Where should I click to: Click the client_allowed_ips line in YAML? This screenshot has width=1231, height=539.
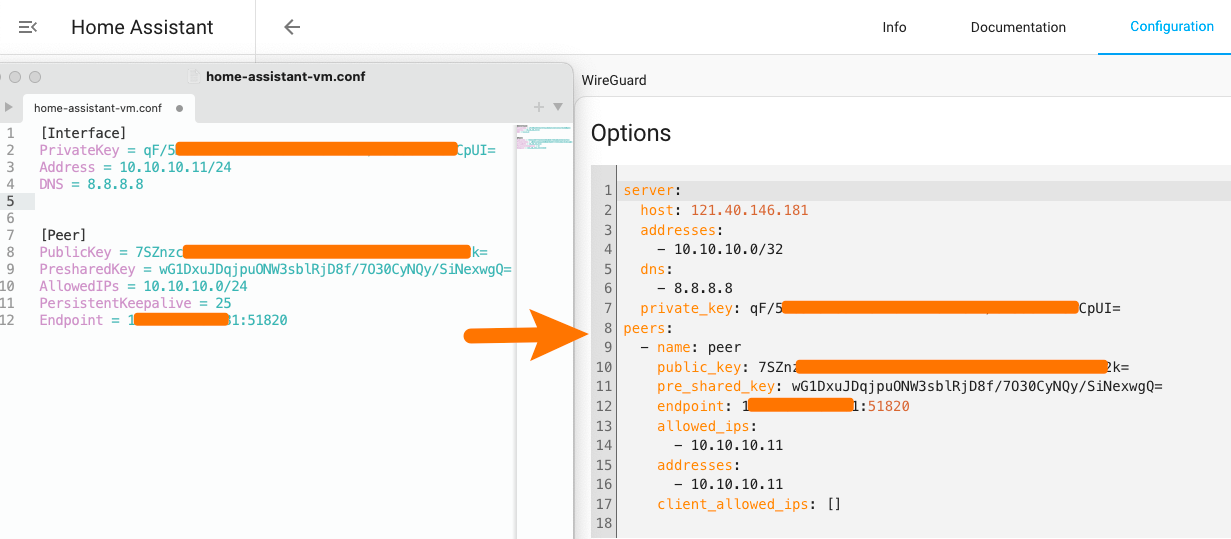(x=748, y=504)
